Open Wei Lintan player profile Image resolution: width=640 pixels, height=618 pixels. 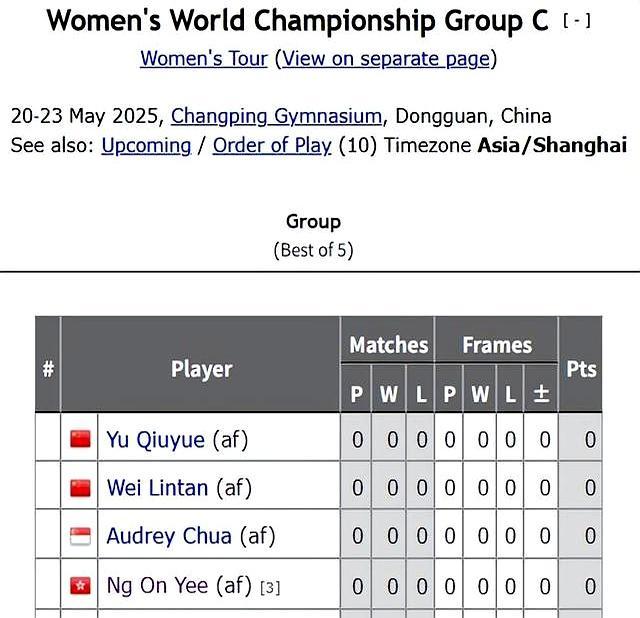157,488
